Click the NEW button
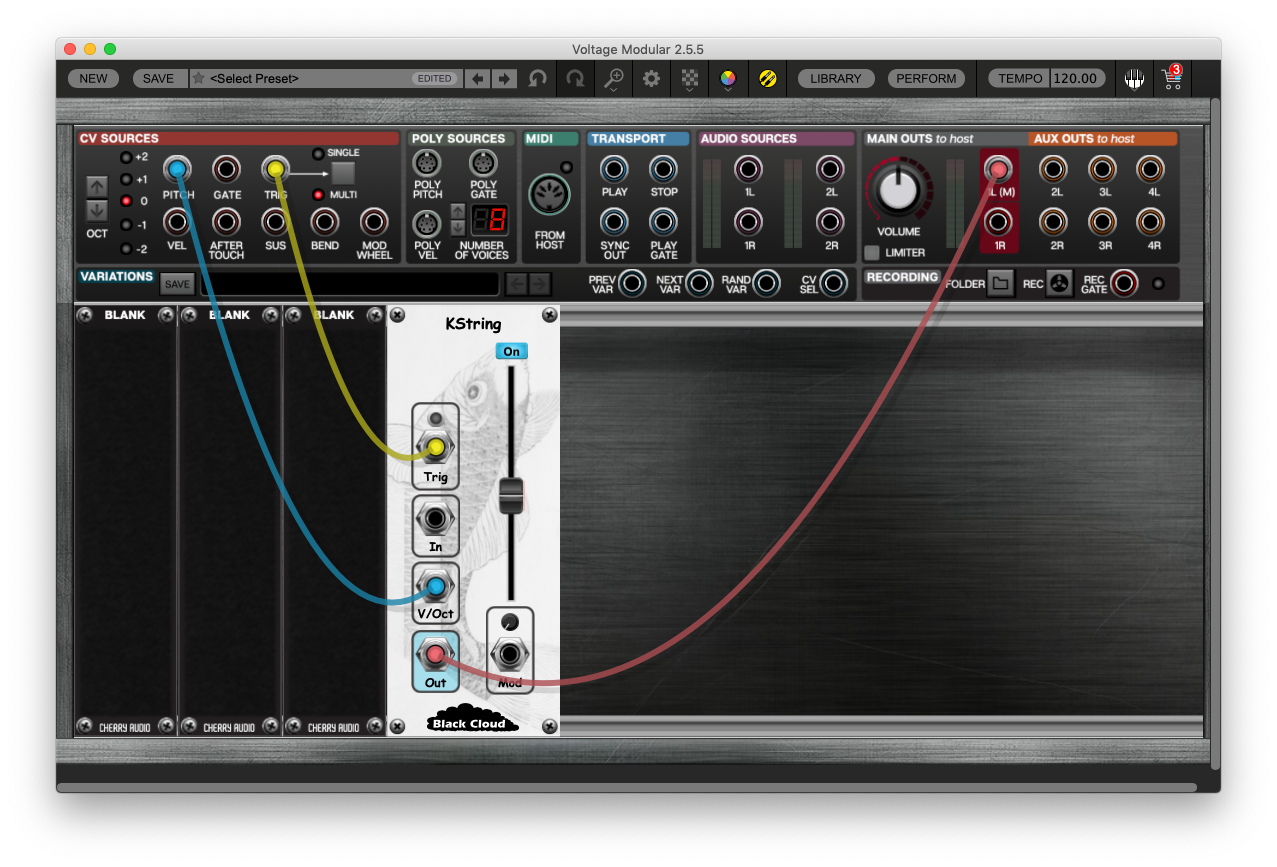Screen dimensions: 1277x867 [93, 78]
